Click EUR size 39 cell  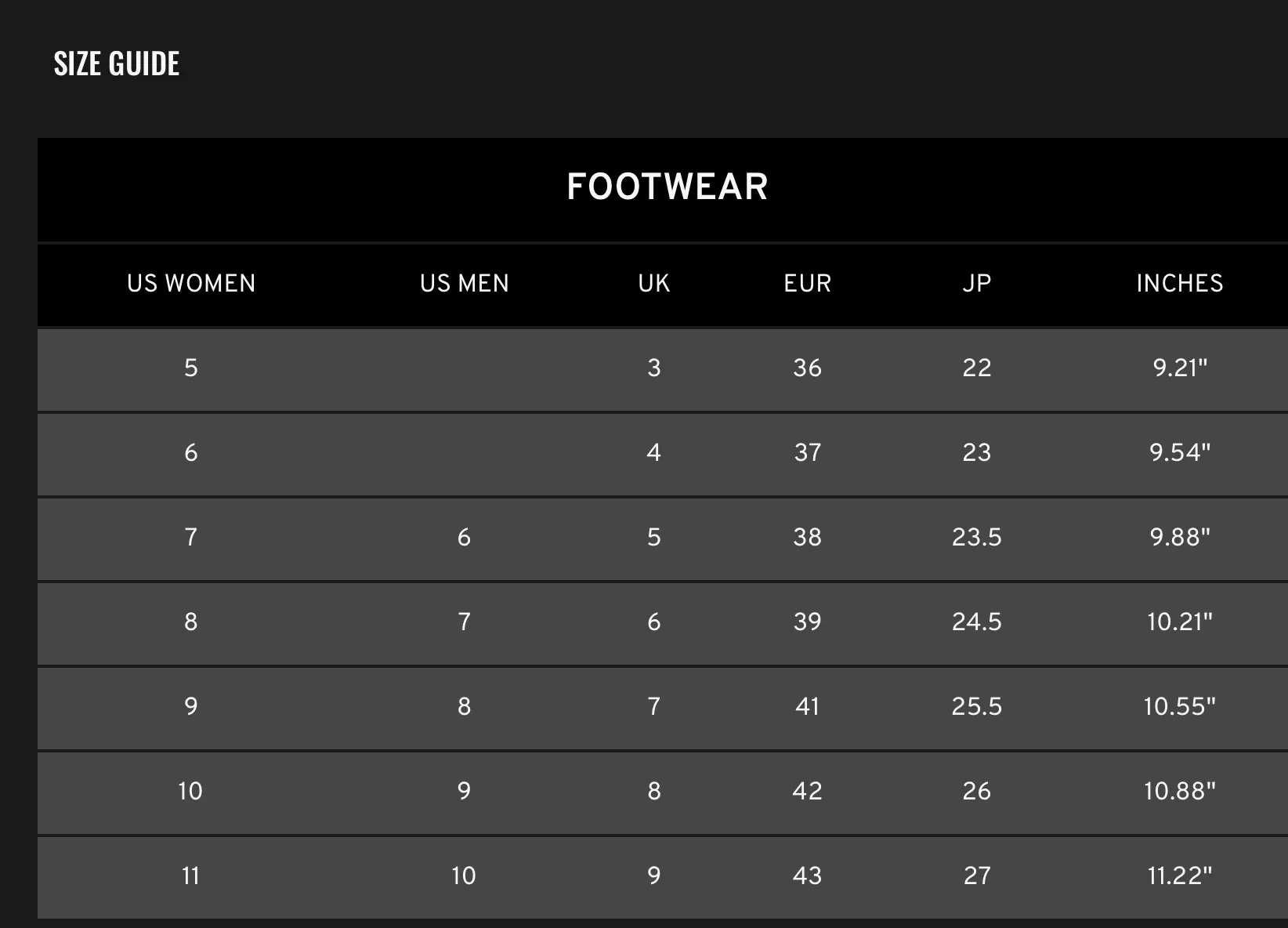coord(808,622)
